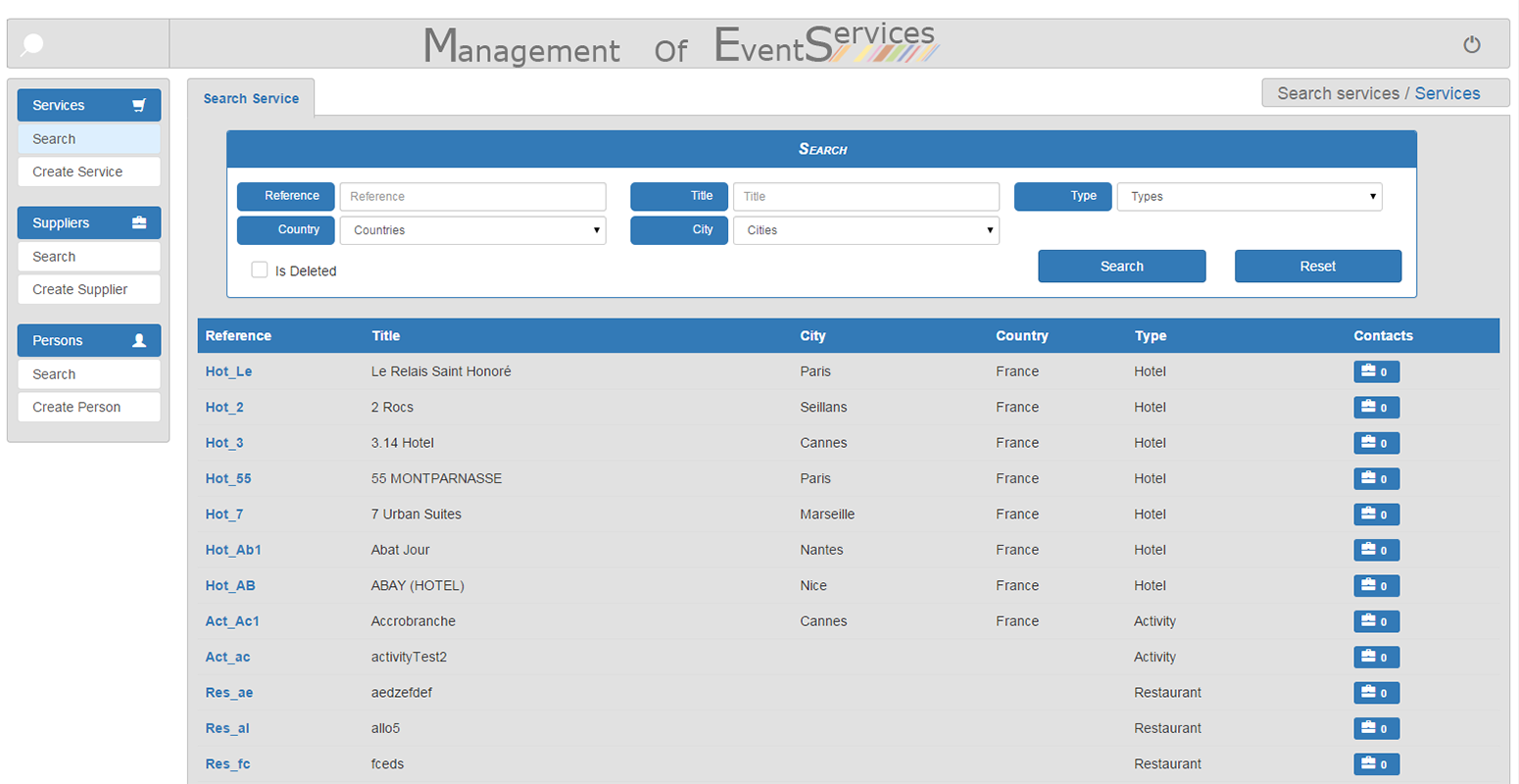The height and width of the screenshot is (784, 1519).
Task: Open contacts for Le Relais Saint Honoré
Action: click(x=1377, y=371)
